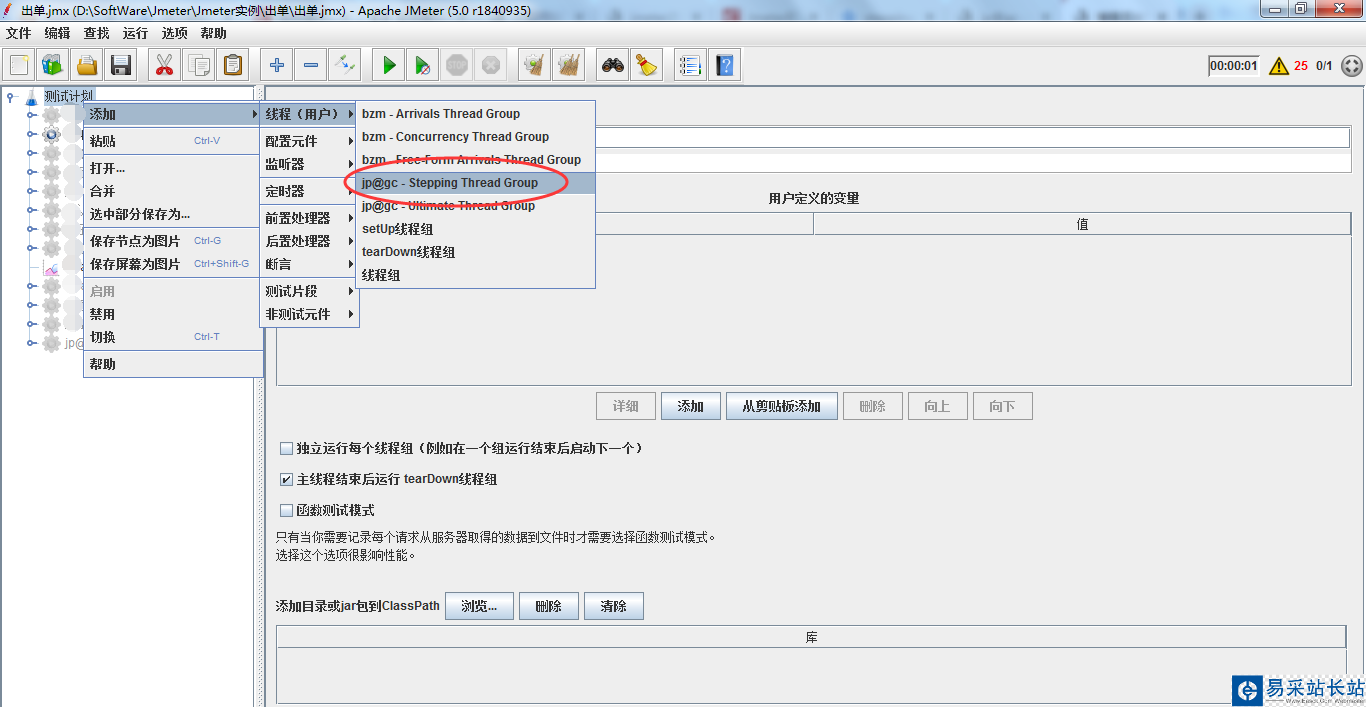
Task: Open 选项 menu in menu bar
Action: point(174,33)
